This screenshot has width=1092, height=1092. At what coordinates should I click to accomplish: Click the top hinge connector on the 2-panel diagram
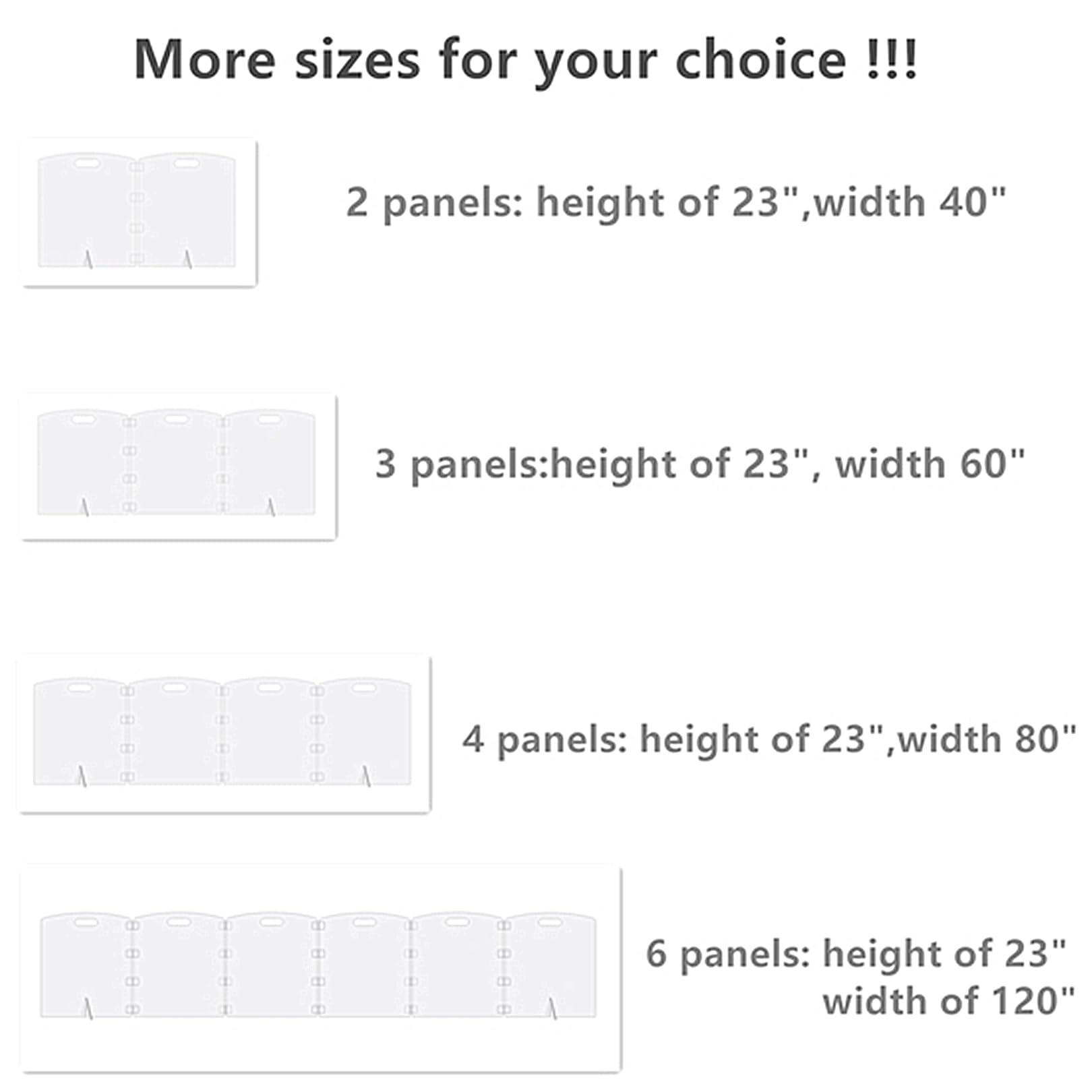click(136, 166)
